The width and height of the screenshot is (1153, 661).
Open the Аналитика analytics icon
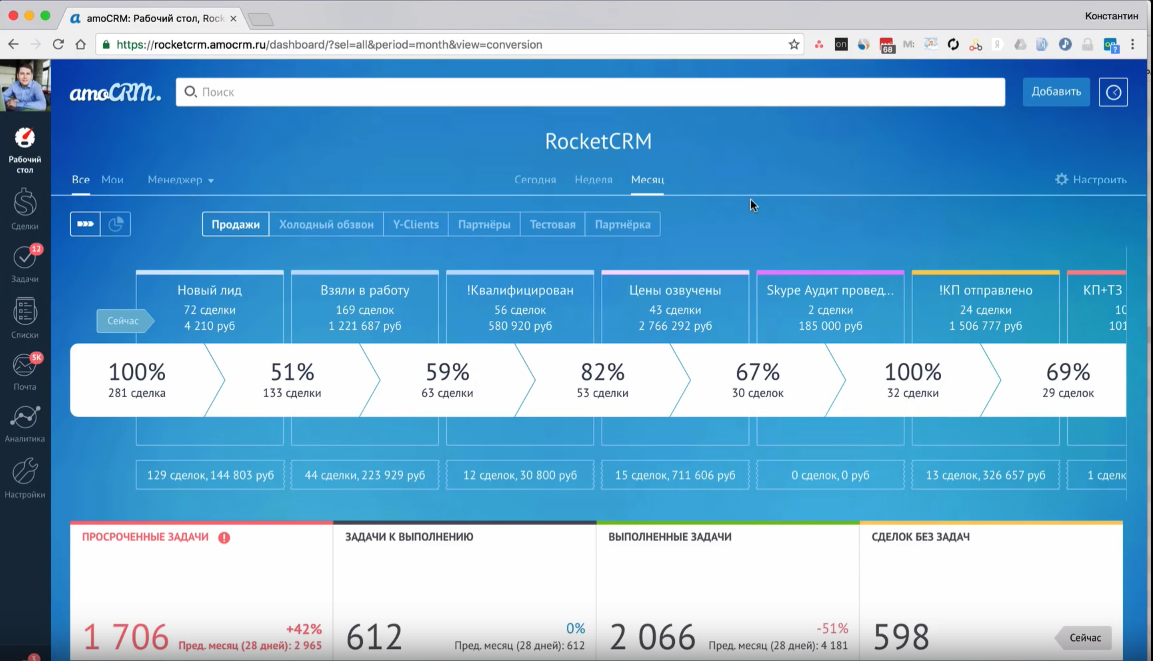[x=25, y=419]
